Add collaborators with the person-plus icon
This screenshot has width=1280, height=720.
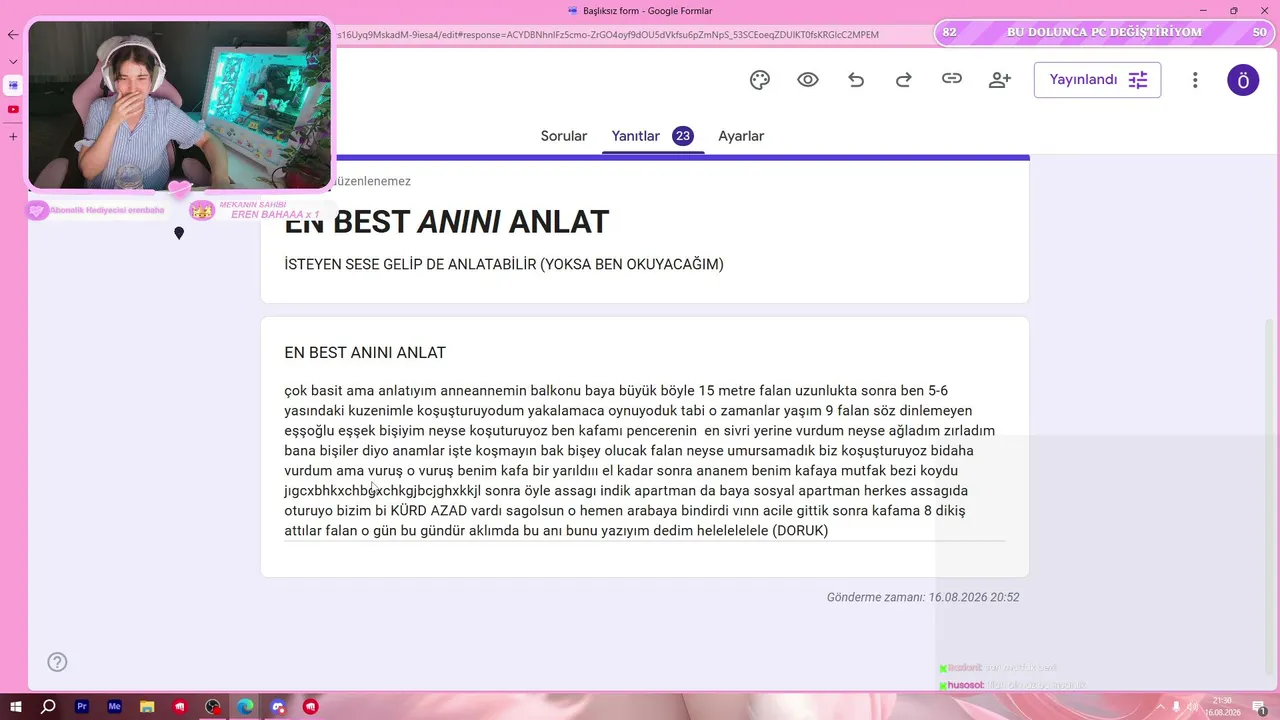[1000, 80]
